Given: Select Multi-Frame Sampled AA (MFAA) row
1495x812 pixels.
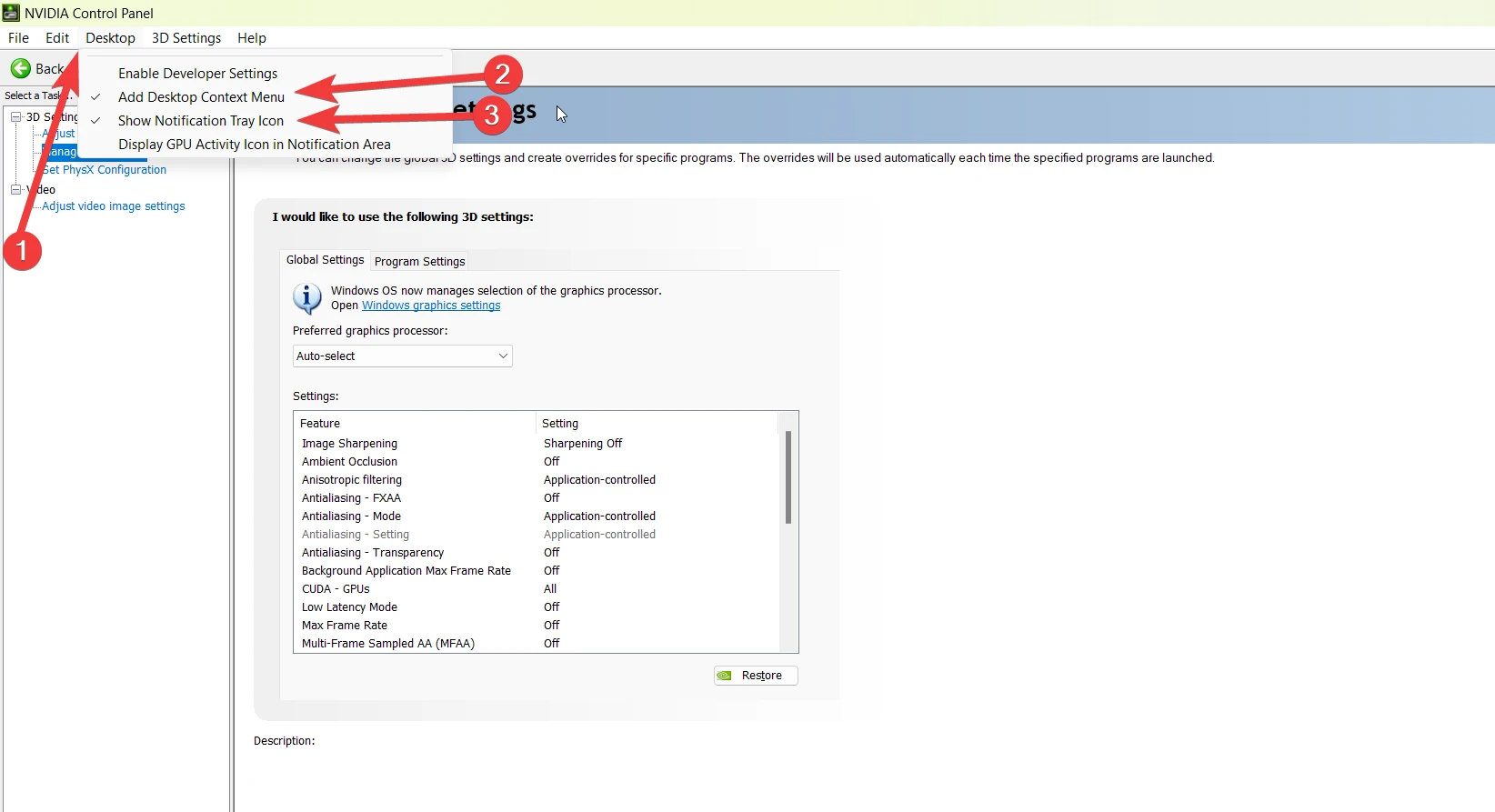Looking at the screenshot, I should click(537, 644).
